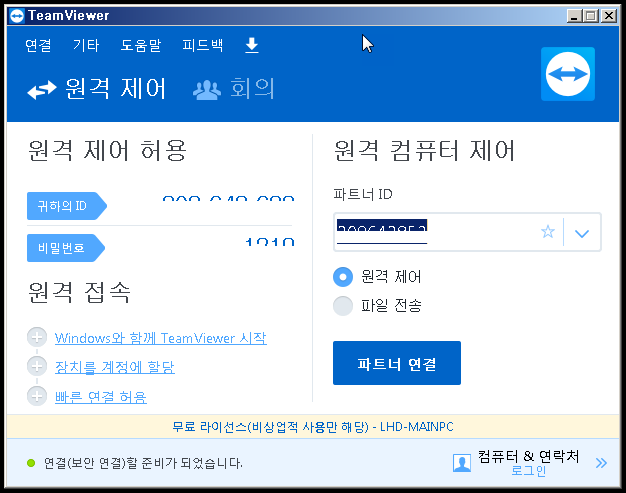Open the 장치를 계정에 할당 link
Image resolution: width=626 pixels, height=493 pixels.
click(x=115, y=367)
